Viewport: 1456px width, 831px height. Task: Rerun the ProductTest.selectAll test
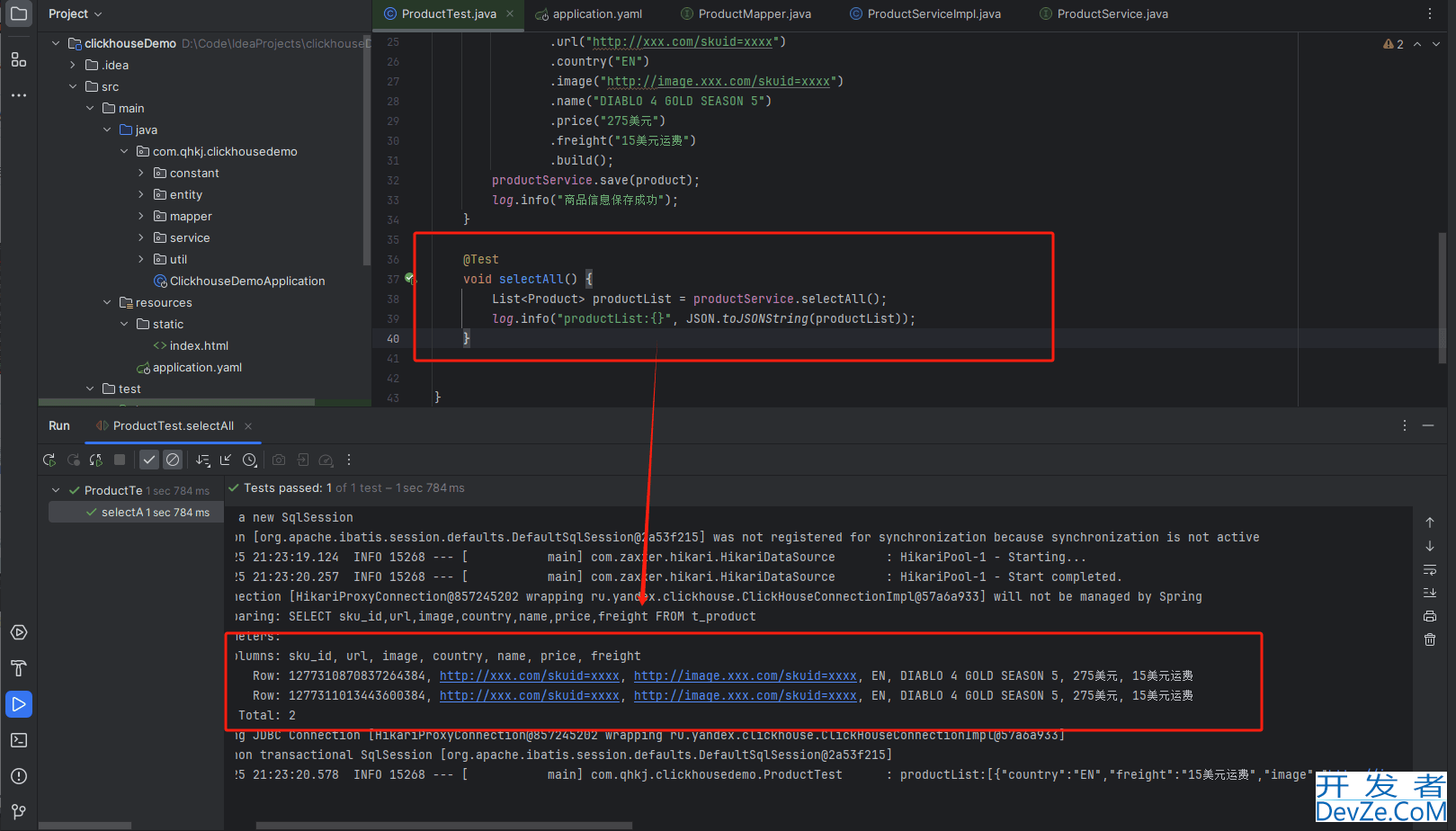(x=49, y=460)
